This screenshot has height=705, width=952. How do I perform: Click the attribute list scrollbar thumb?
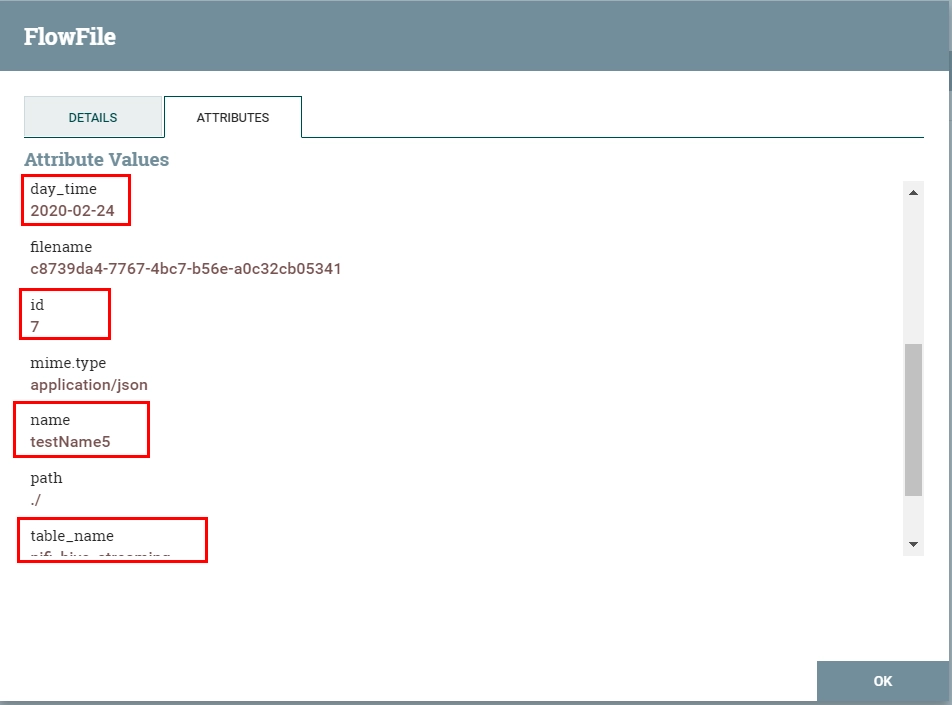pos(913,420)
